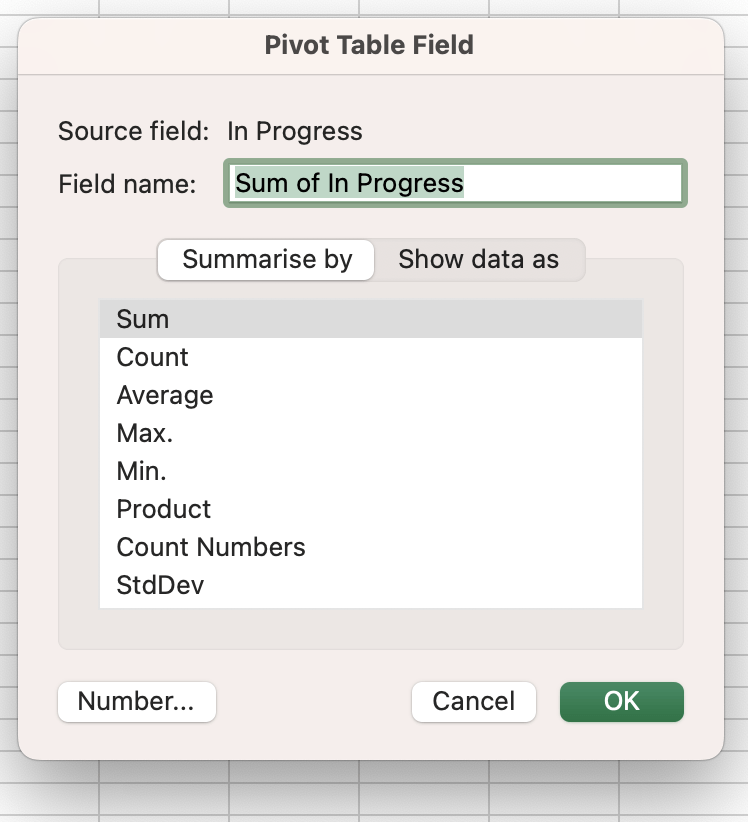Select Sum in the summarise list
The image size is (748, 822).
371,319
